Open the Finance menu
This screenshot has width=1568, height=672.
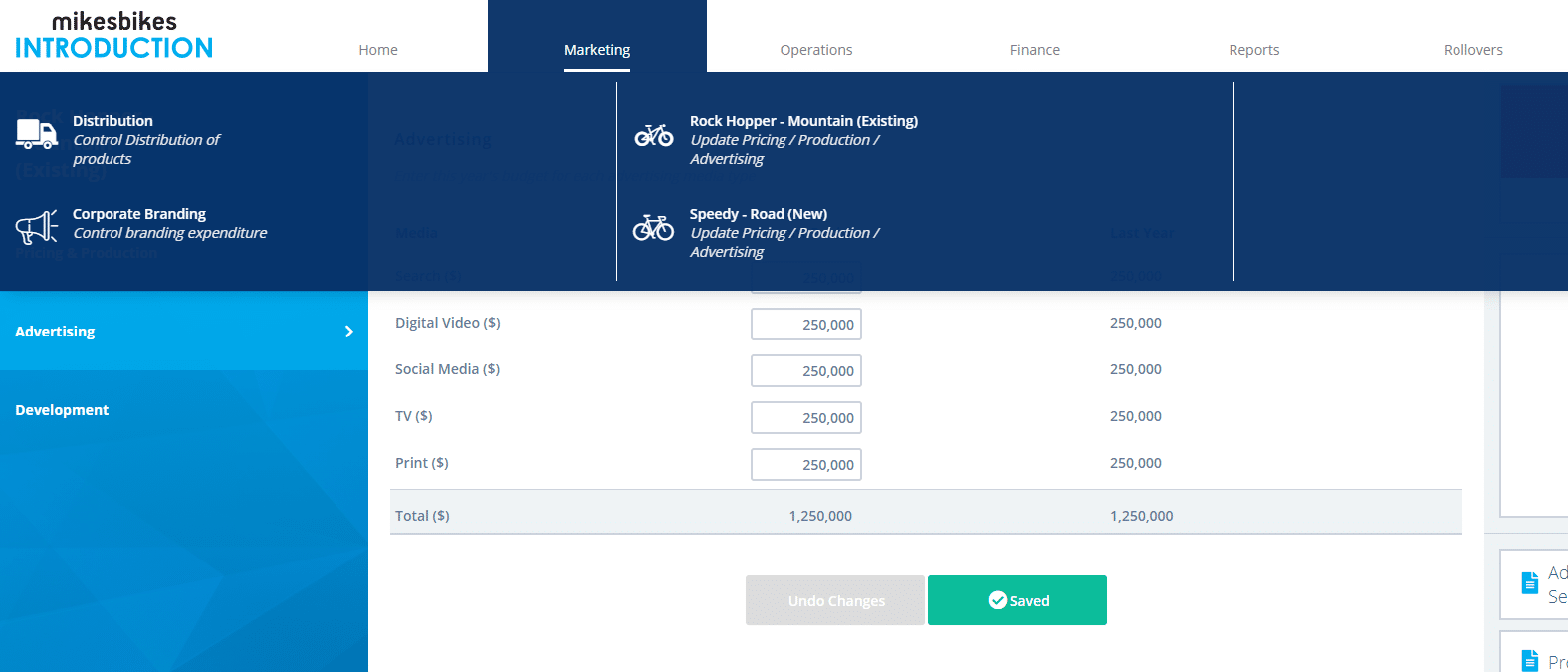[1035, 50]
